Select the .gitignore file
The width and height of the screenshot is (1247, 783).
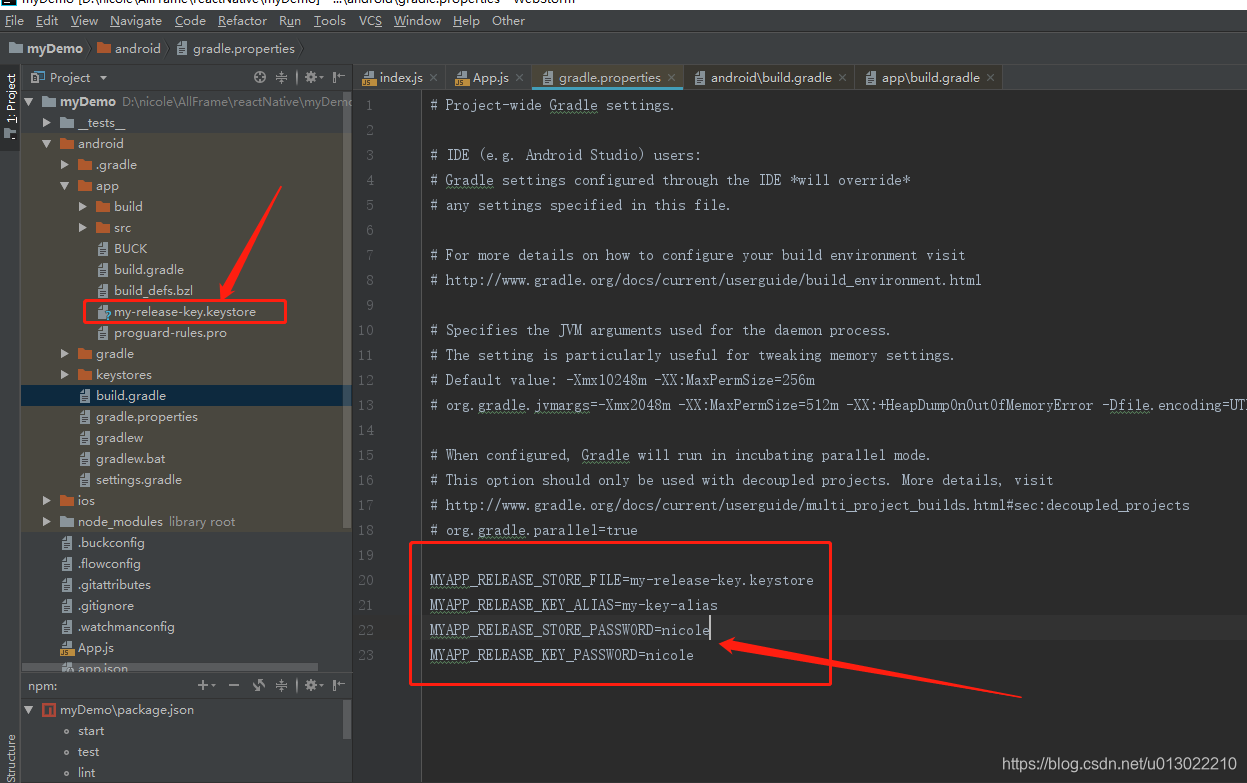point(105,605)
